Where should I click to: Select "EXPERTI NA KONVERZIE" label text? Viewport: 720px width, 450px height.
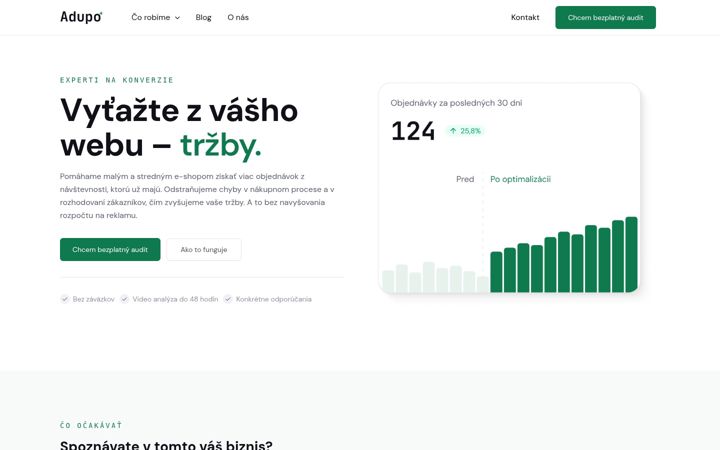coord(117,80)
